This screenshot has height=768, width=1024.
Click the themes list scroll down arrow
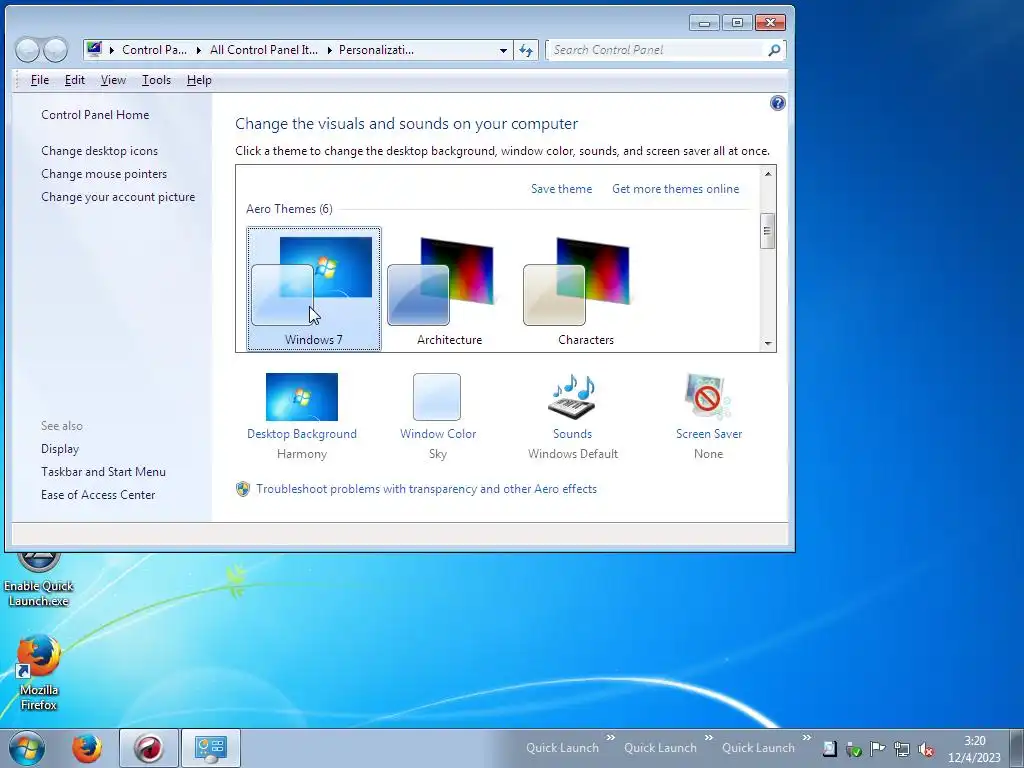click(768, 344)
